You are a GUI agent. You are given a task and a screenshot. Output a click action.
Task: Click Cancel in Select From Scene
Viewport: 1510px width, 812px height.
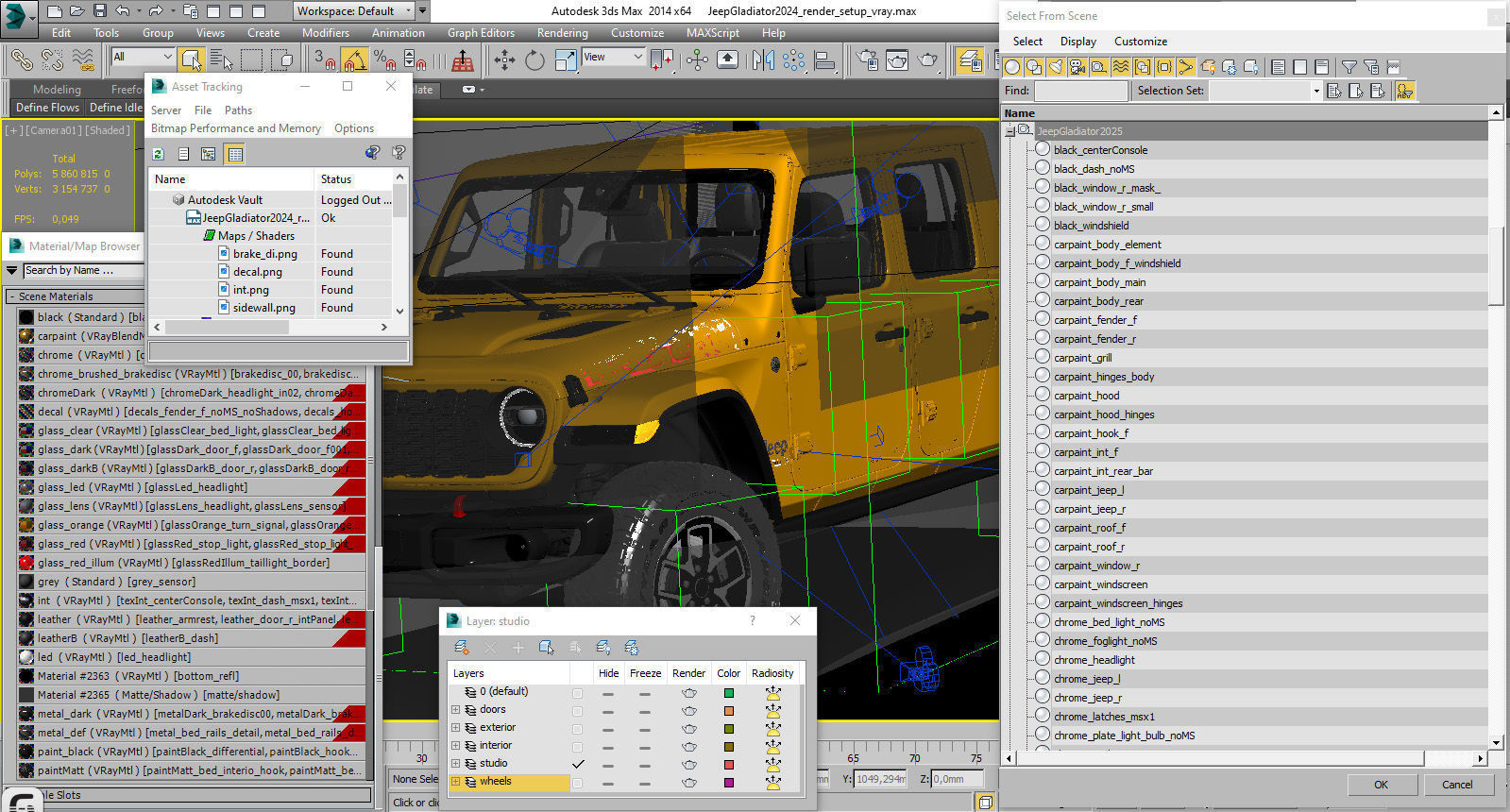click(x=1457, y=785)
